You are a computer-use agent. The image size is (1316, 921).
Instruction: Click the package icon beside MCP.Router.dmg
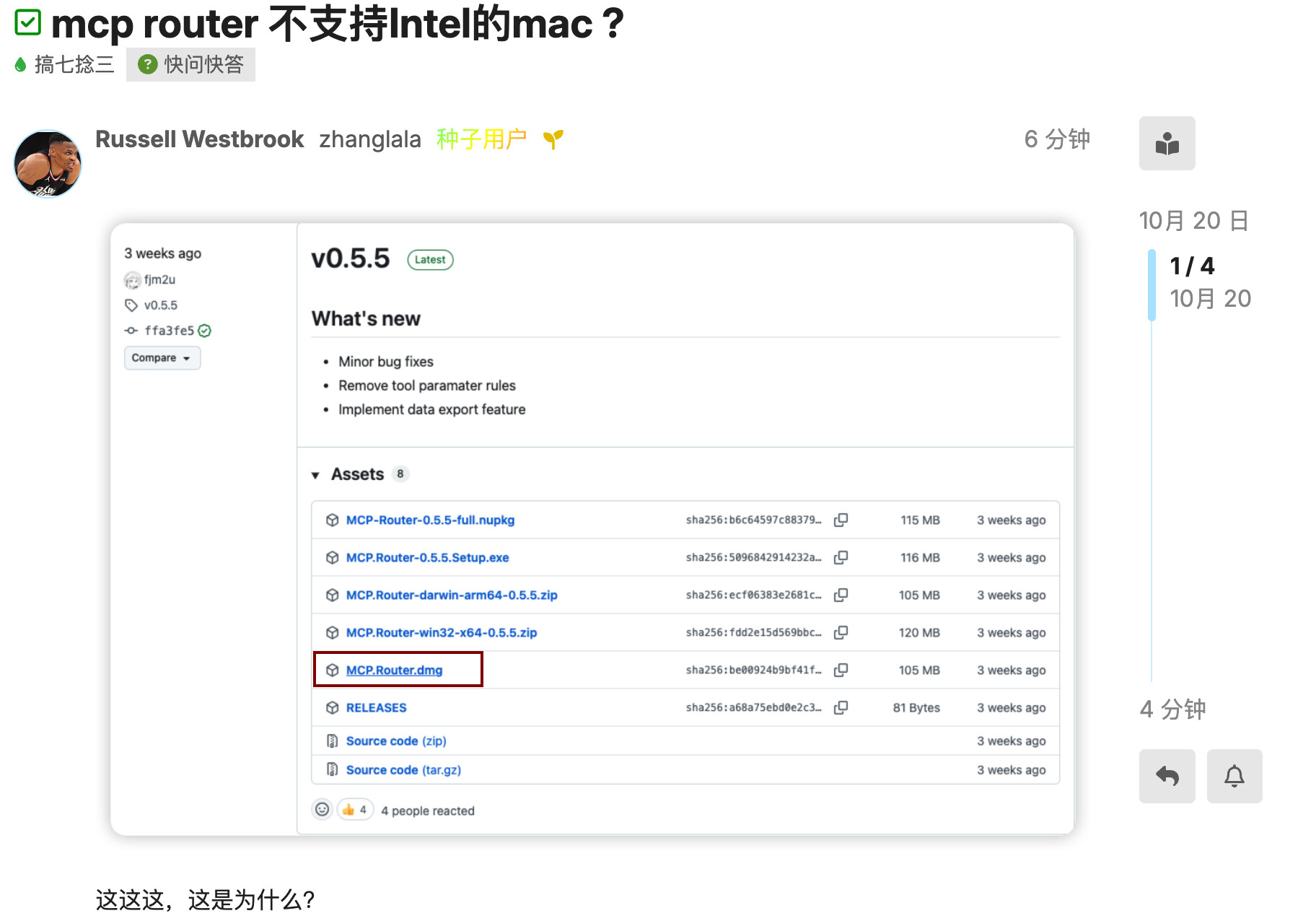[x=332, y=671]
